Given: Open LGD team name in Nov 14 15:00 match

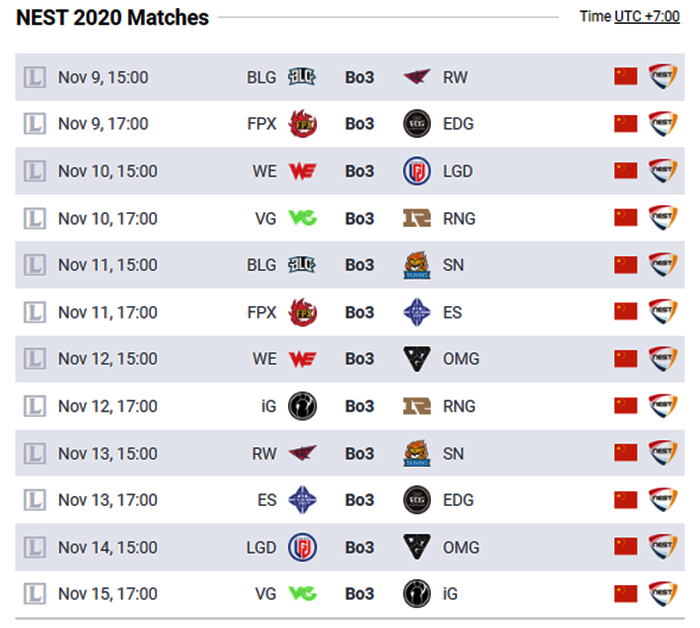Looking at the screenshot, I should point(261,547).
